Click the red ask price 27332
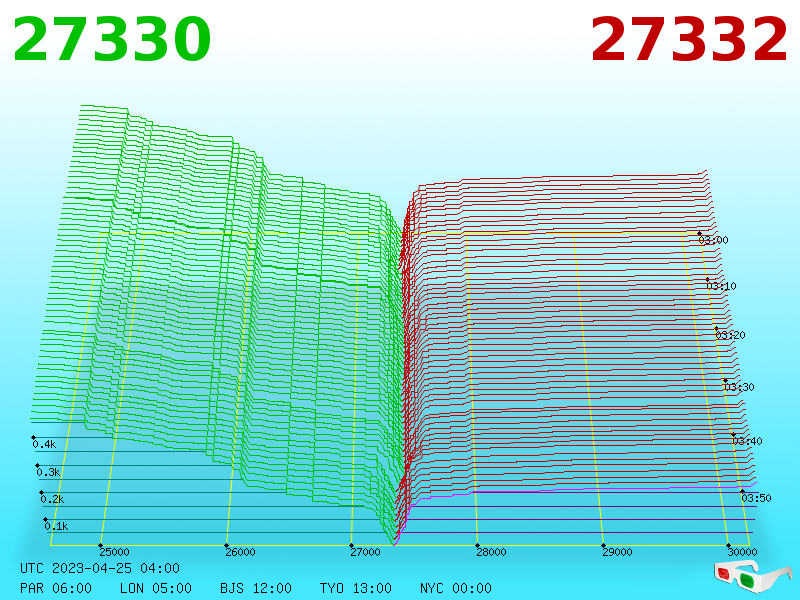The width and height of the screenshot is (800, 600). click(x=689, y=39)
